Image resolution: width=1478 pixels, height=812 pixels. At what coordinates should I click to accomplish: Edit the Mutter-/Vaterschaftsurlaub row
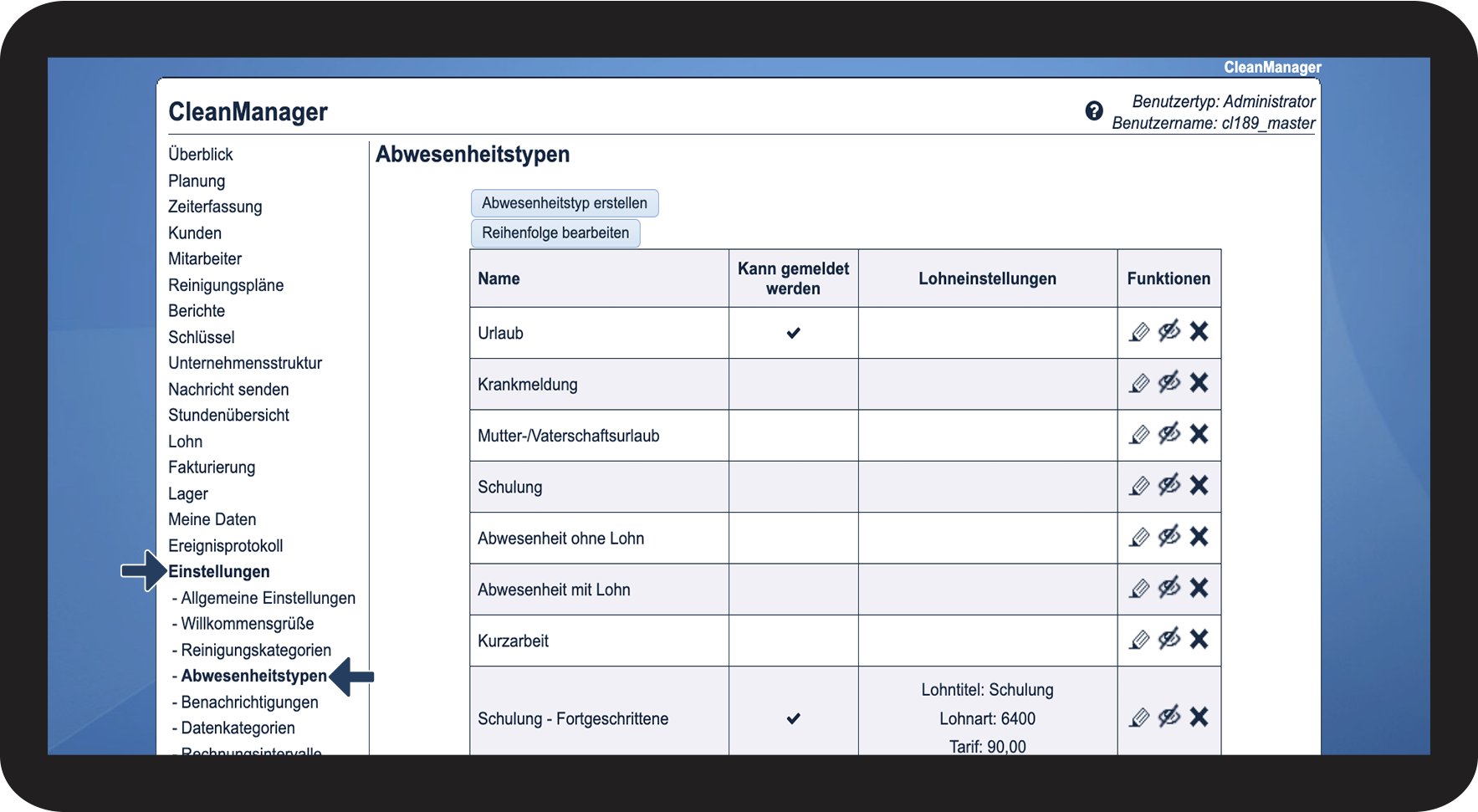coord(1139,435)
